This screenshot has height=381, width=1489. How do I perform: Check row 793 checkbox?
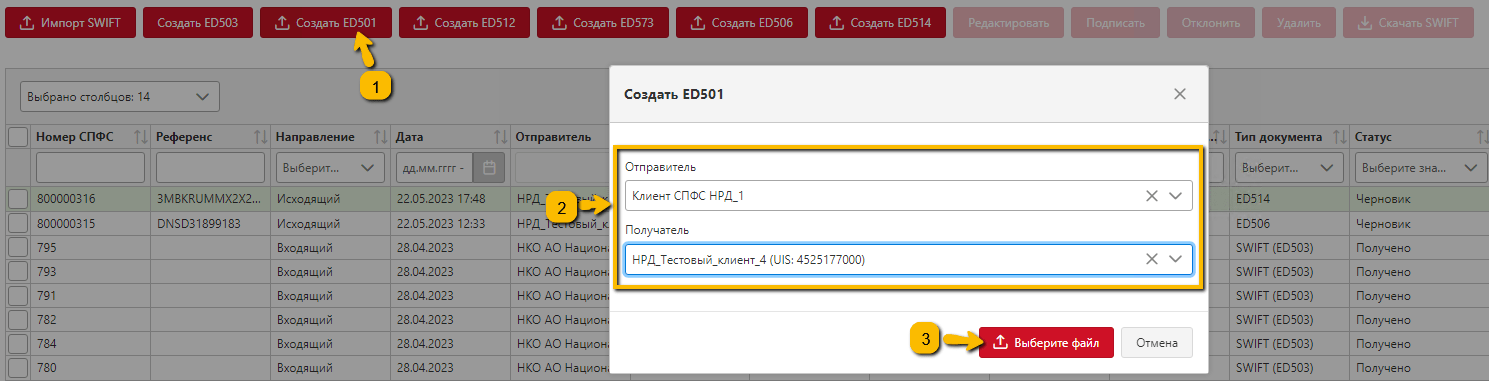click(18, 271)
